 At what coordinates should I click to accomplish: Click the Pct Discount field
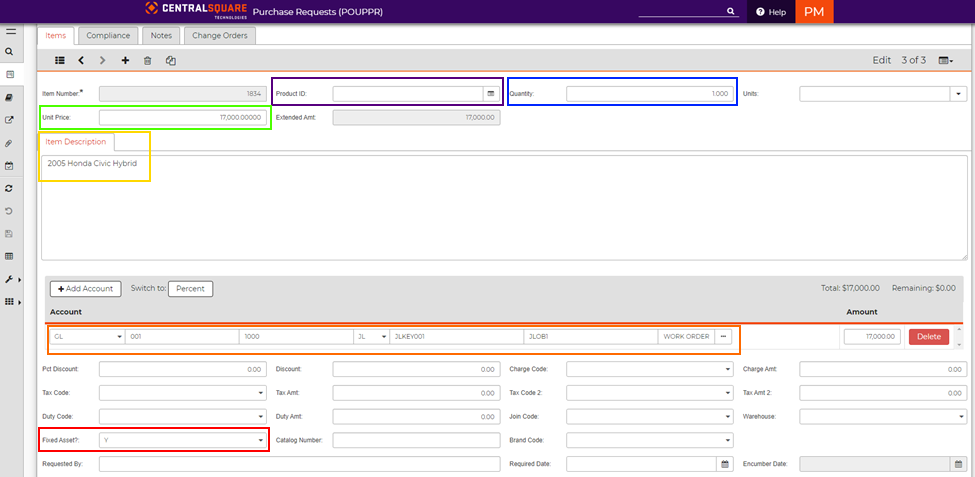coord(183,369)
